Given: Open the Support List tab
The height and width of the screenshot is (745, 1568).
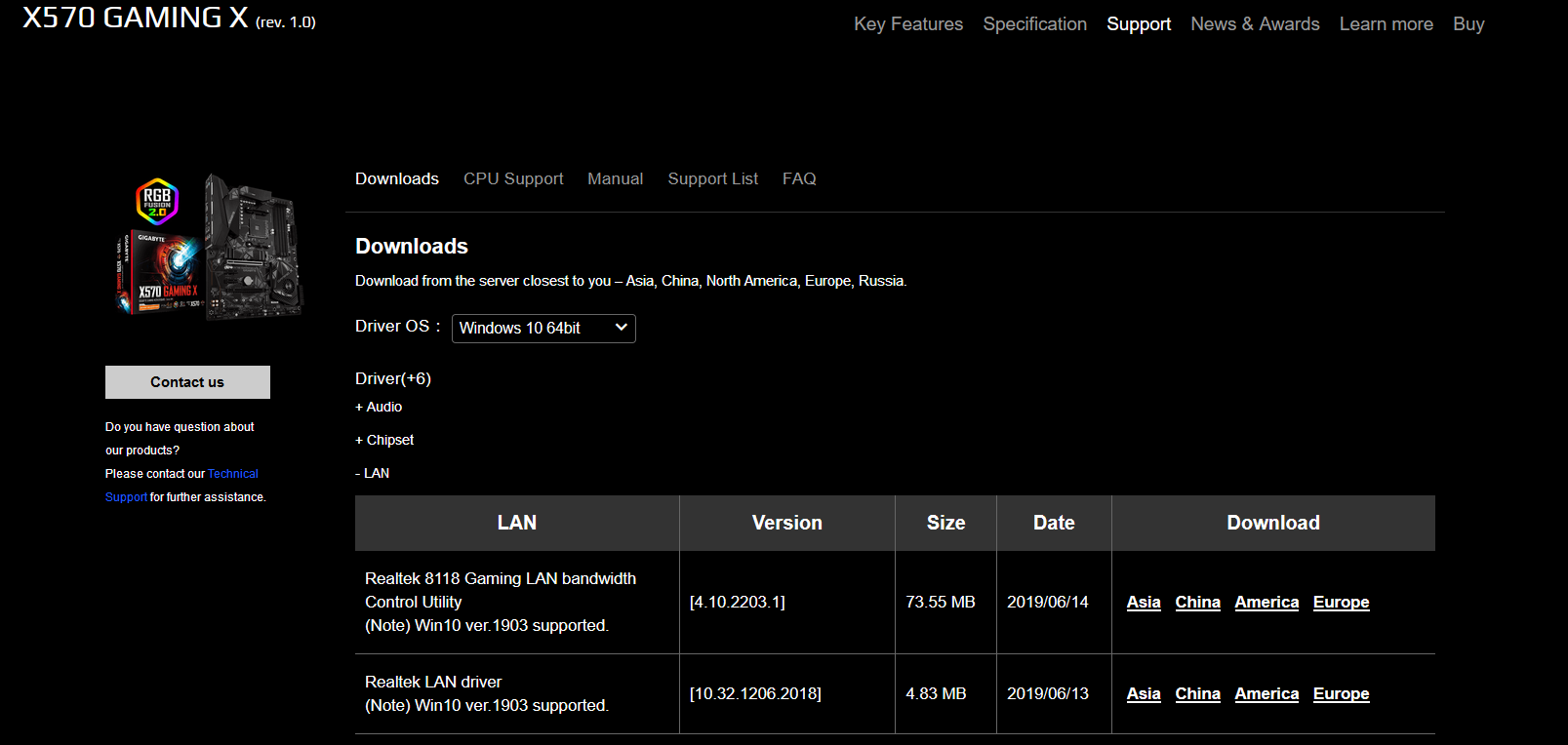Looking at the screenshot, I should click(x=712, y=178).
